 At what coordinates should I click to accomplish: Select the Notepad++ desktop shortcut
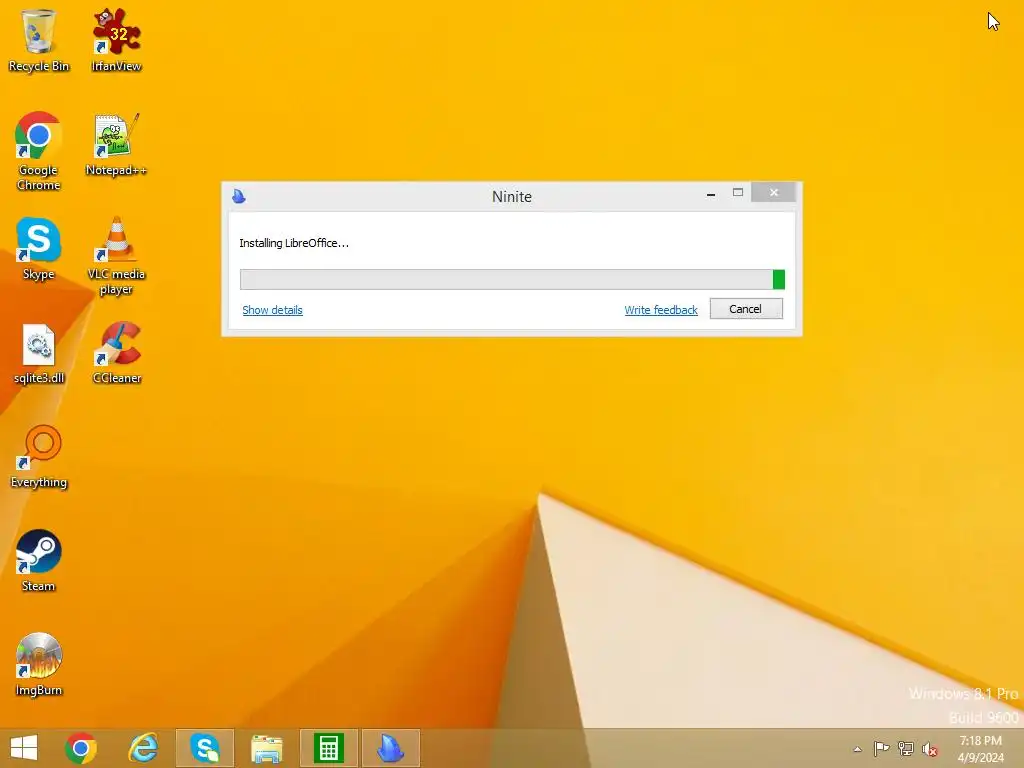116,145
